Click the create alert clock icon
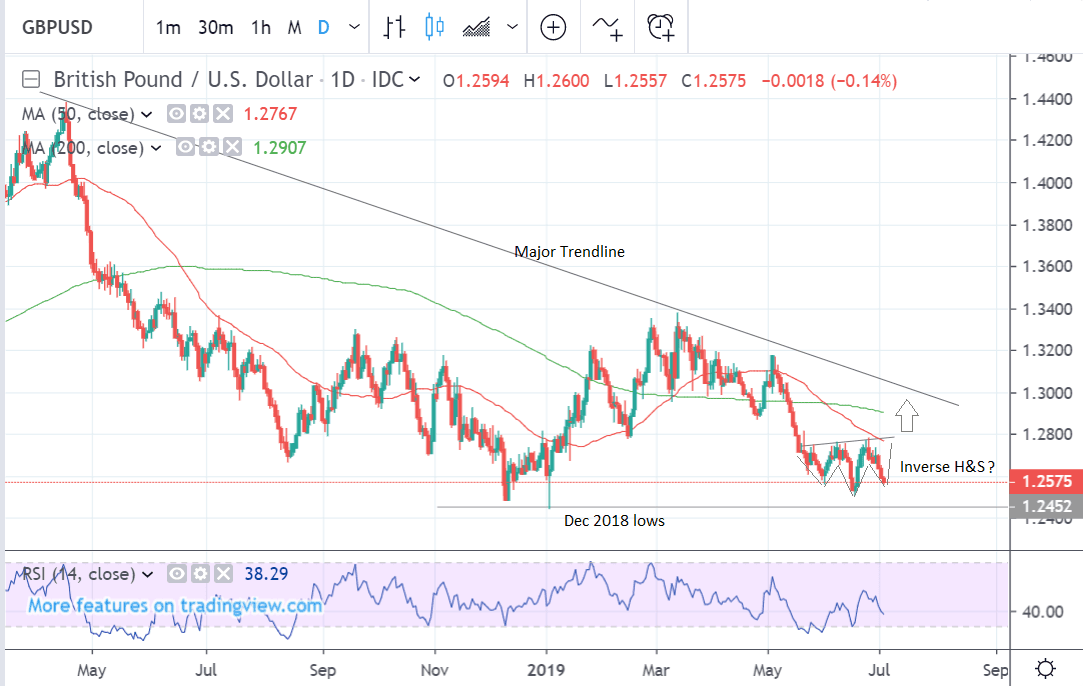Image resolution: width=1085 pixels, height=688 pixels. pyautogui.click(x=661, y=28)
